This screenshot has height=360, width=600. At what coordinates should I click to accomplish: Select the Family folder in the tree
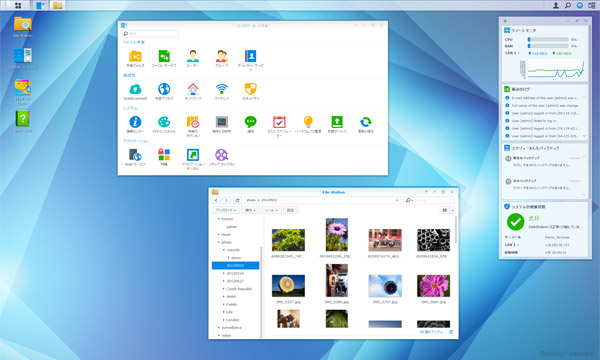coord(232,305)
